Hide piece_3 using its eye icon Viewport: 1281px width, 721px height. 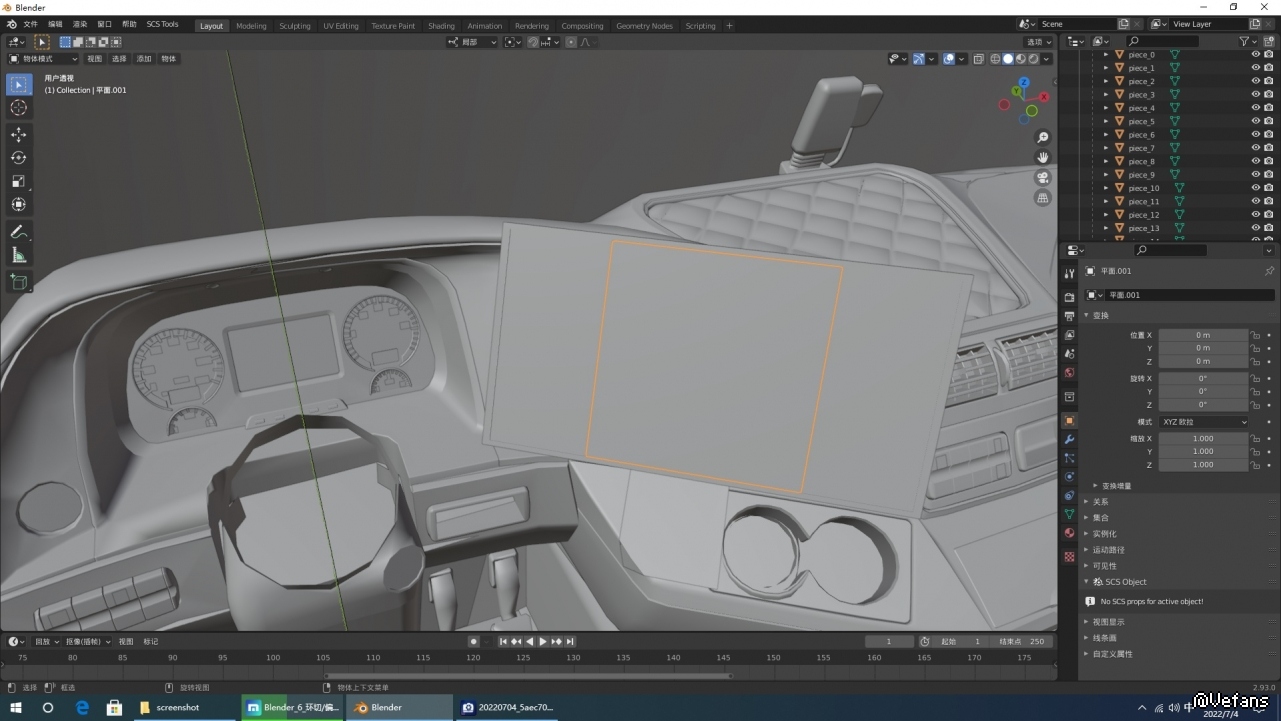[1255, 95]
